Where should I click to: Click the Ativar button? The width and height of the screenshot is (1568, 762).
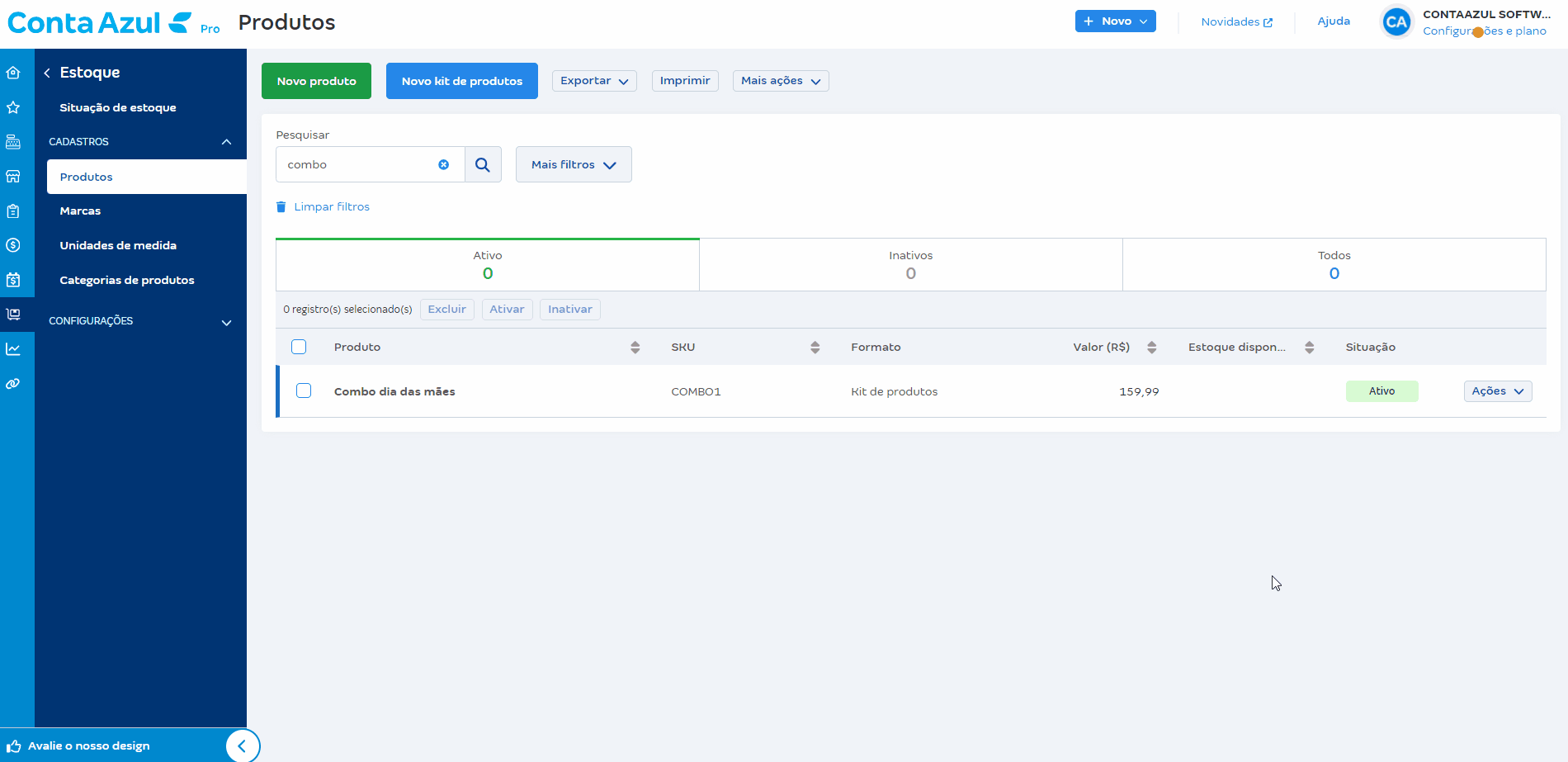[507, 310]
